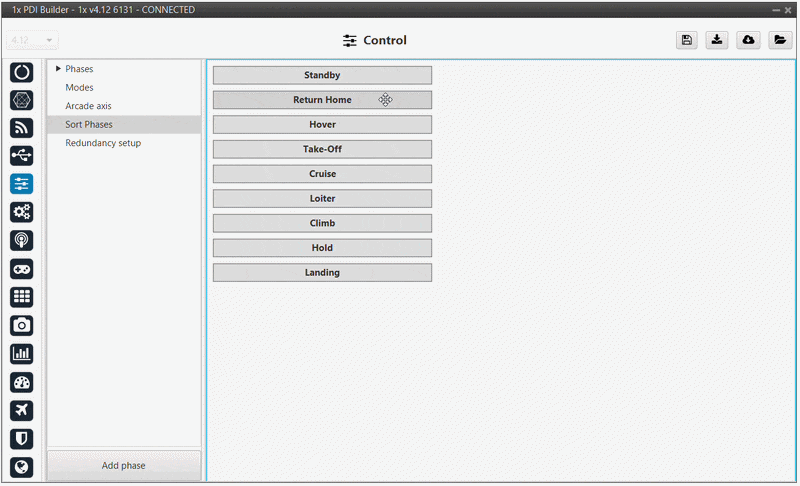The image size is (800, 486).
Task: Open the Arcade axis menu entry
Action: pos(88,106)
